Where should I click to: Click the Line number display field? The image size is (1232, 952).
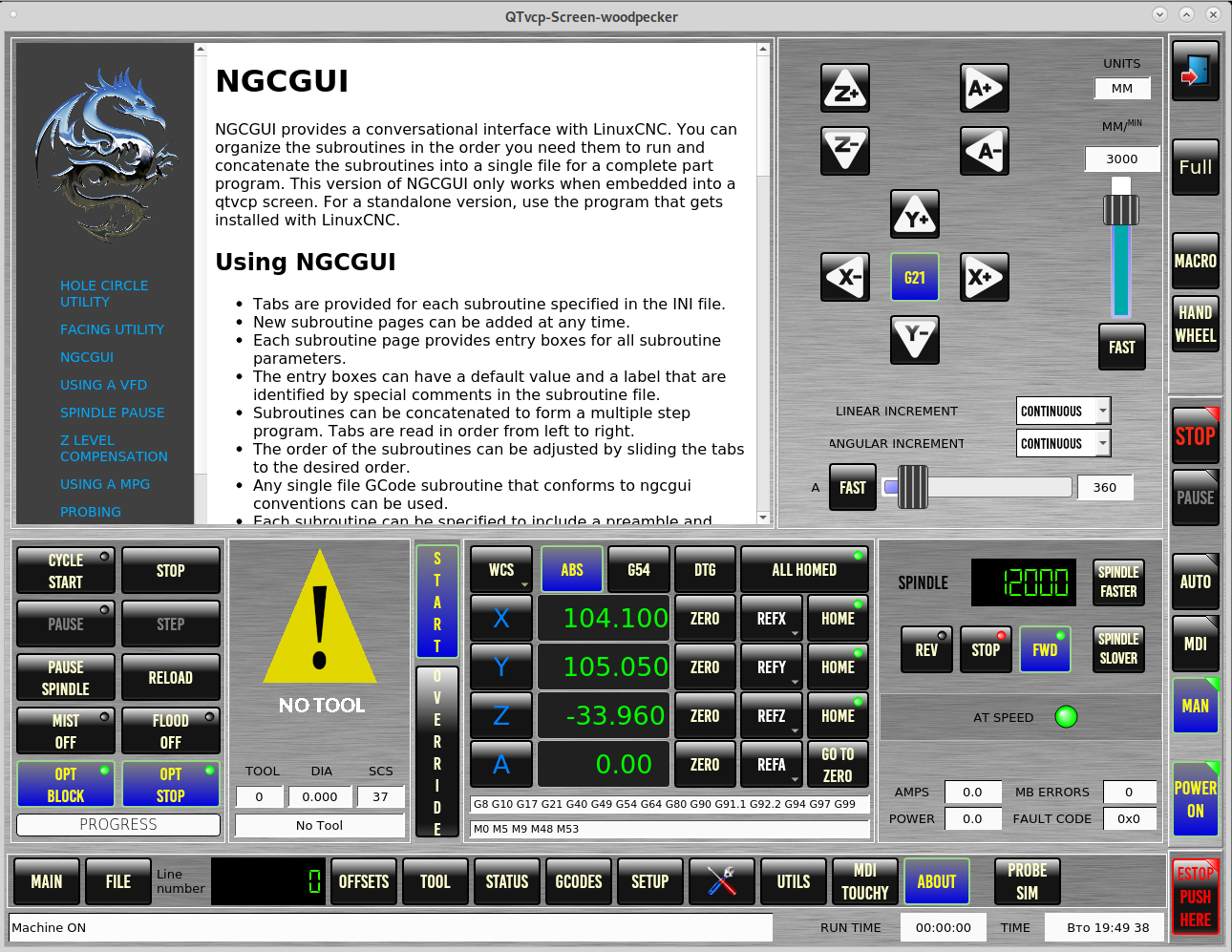(x=267, y=881)
